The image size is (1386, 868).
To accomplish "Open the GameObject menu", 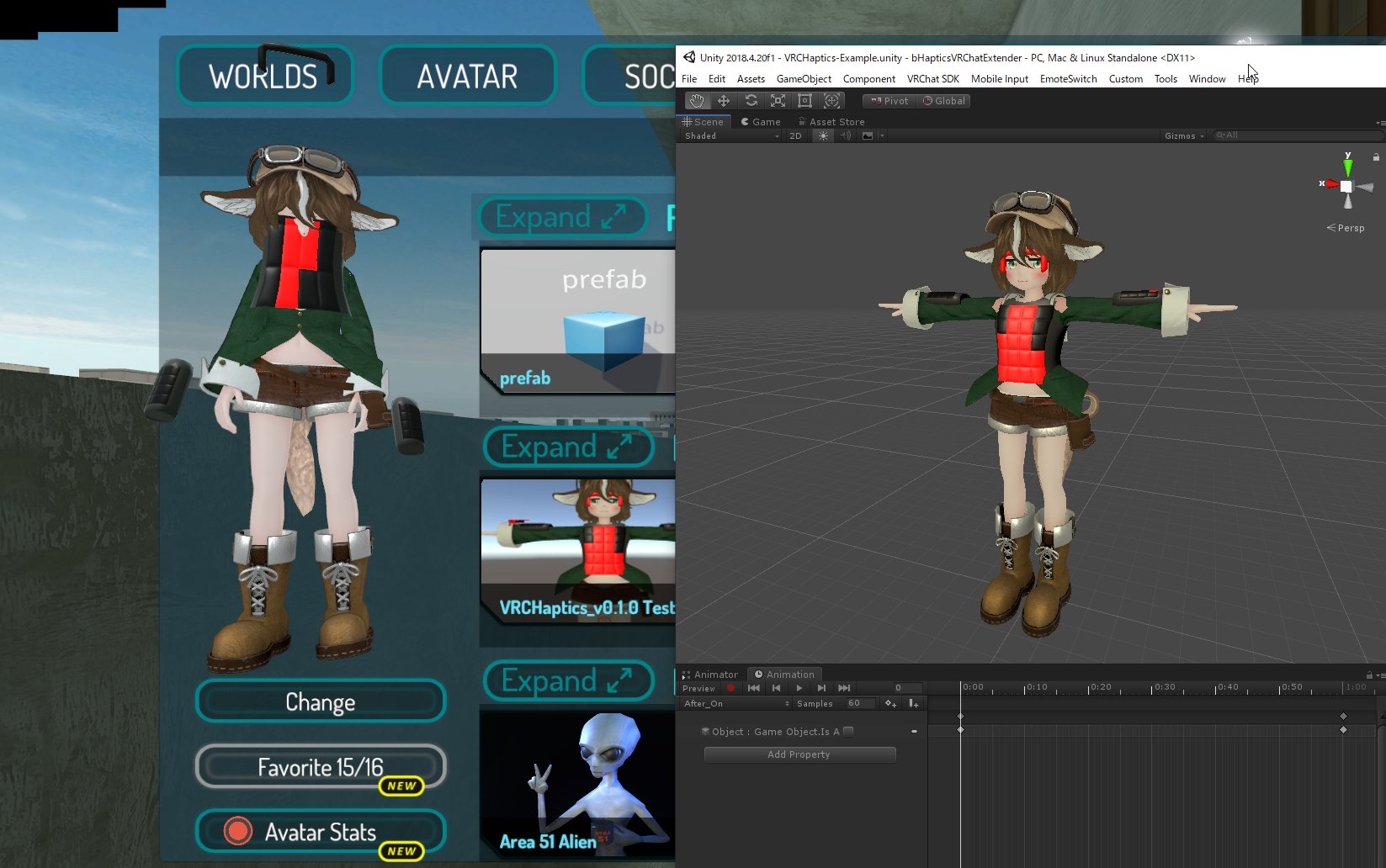I will pyautogui.click(x=804, y=78).
